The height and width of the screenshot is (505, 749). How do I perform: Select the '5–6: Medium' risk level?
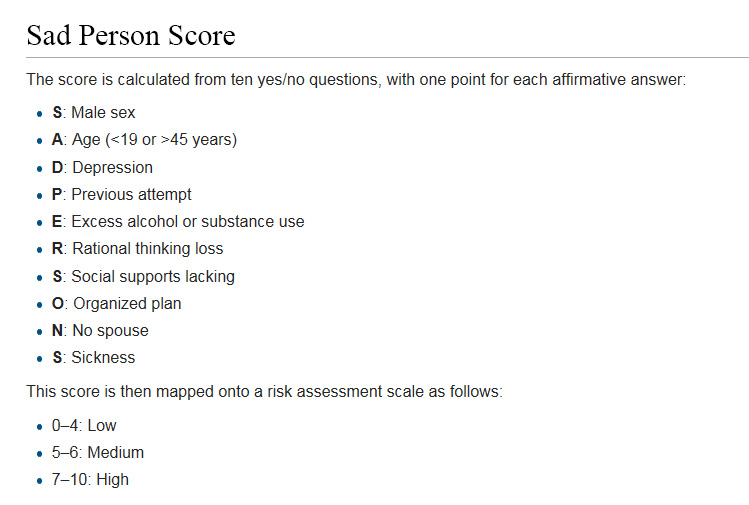[x=98, y=452]
